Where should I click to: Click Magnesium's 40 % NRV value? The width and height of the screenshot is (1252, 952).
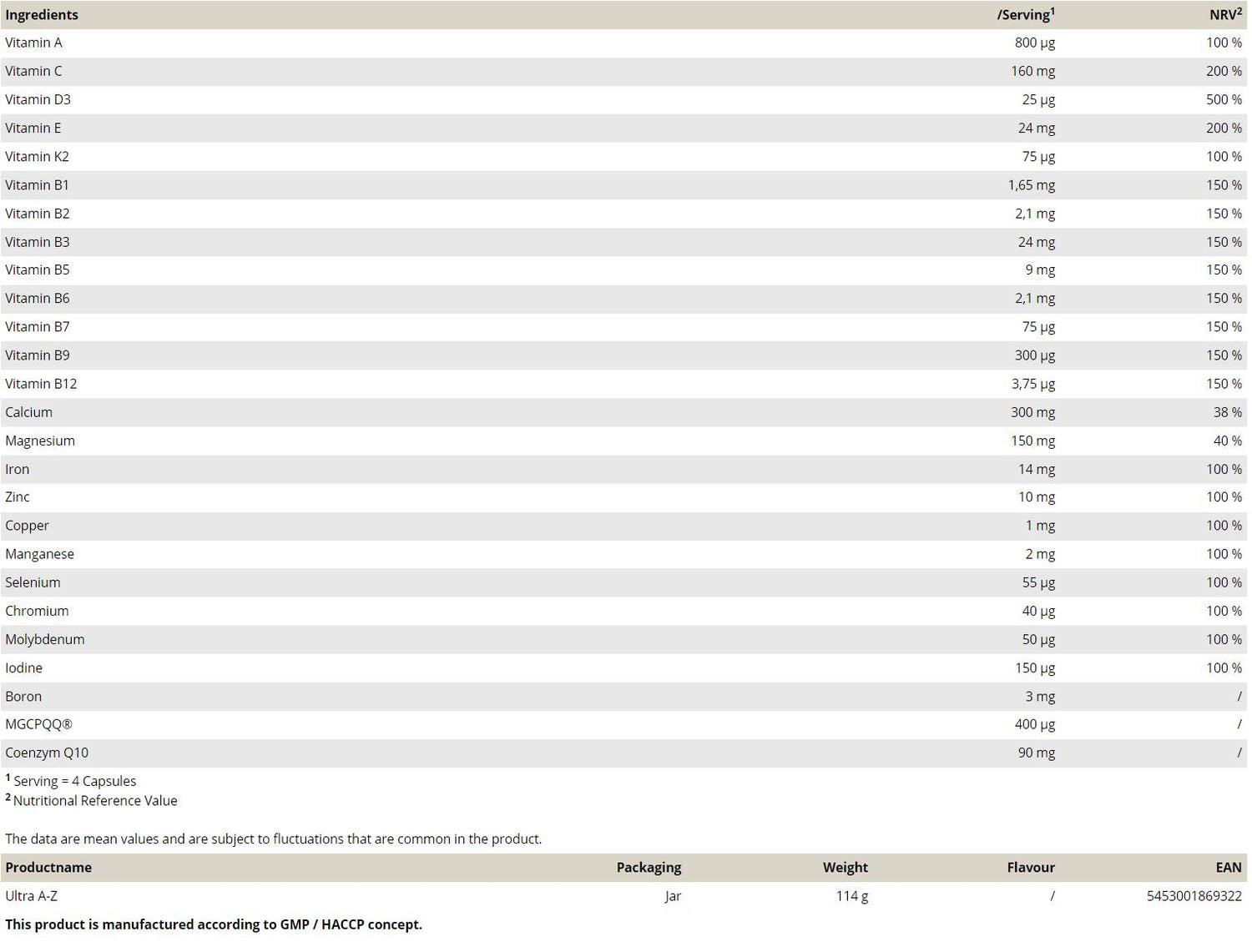1227,441
